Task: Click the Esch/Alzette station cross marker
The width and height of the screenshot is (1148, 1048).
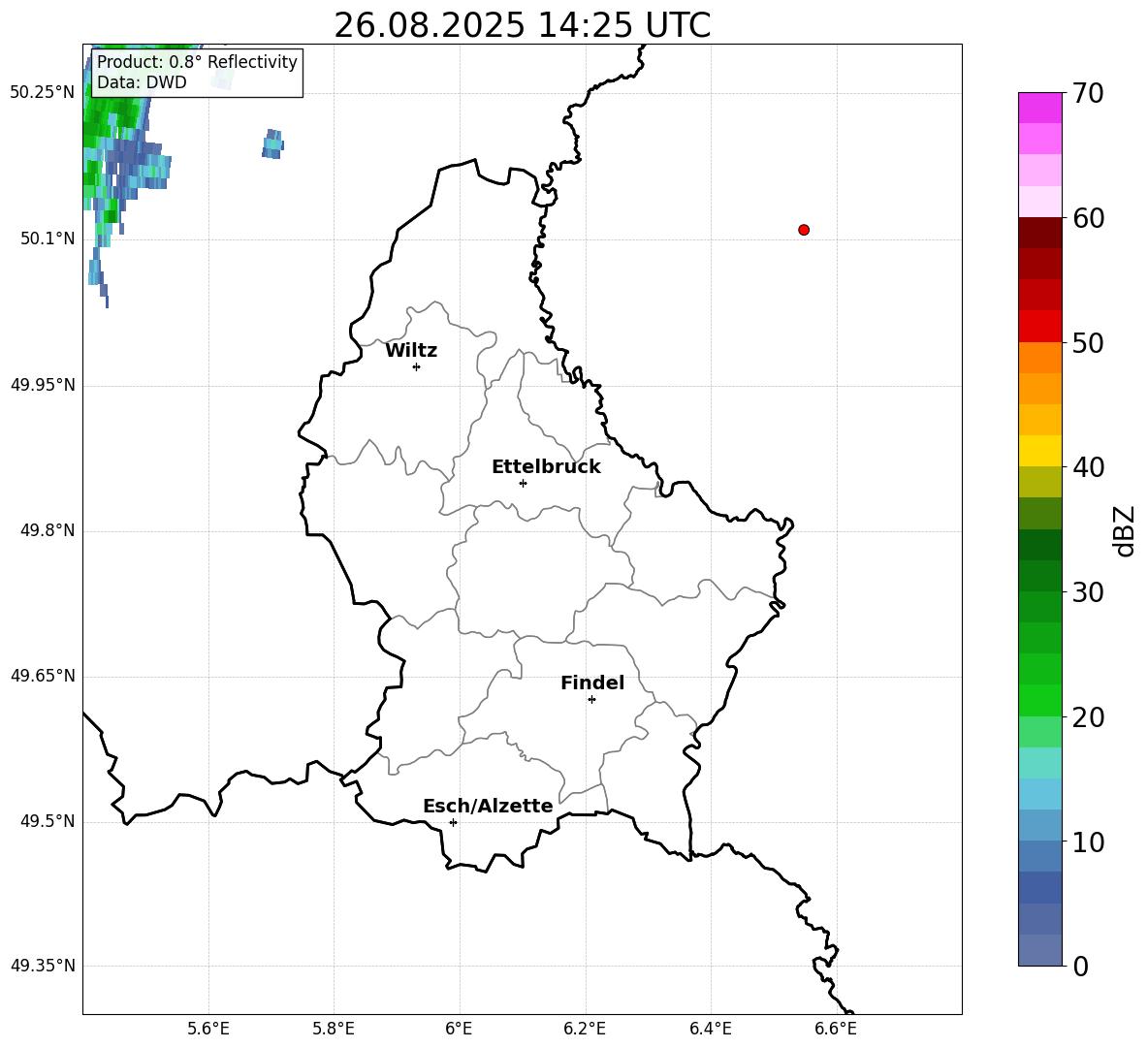Action: pyautogui.click(x=453, y=822)
